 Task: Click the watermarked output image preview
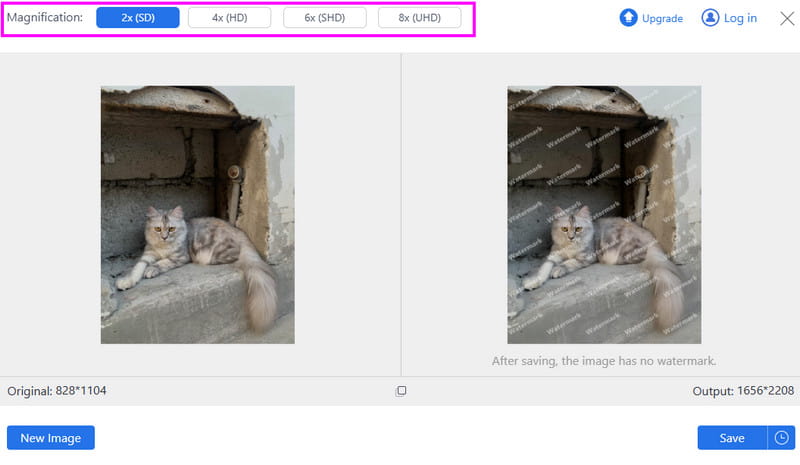click(x=604, y=214)
